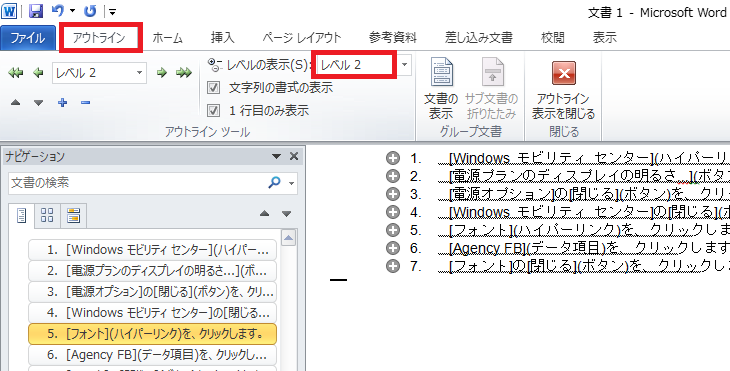
Task: Open the 表示 tab
Action: point(605,38)
